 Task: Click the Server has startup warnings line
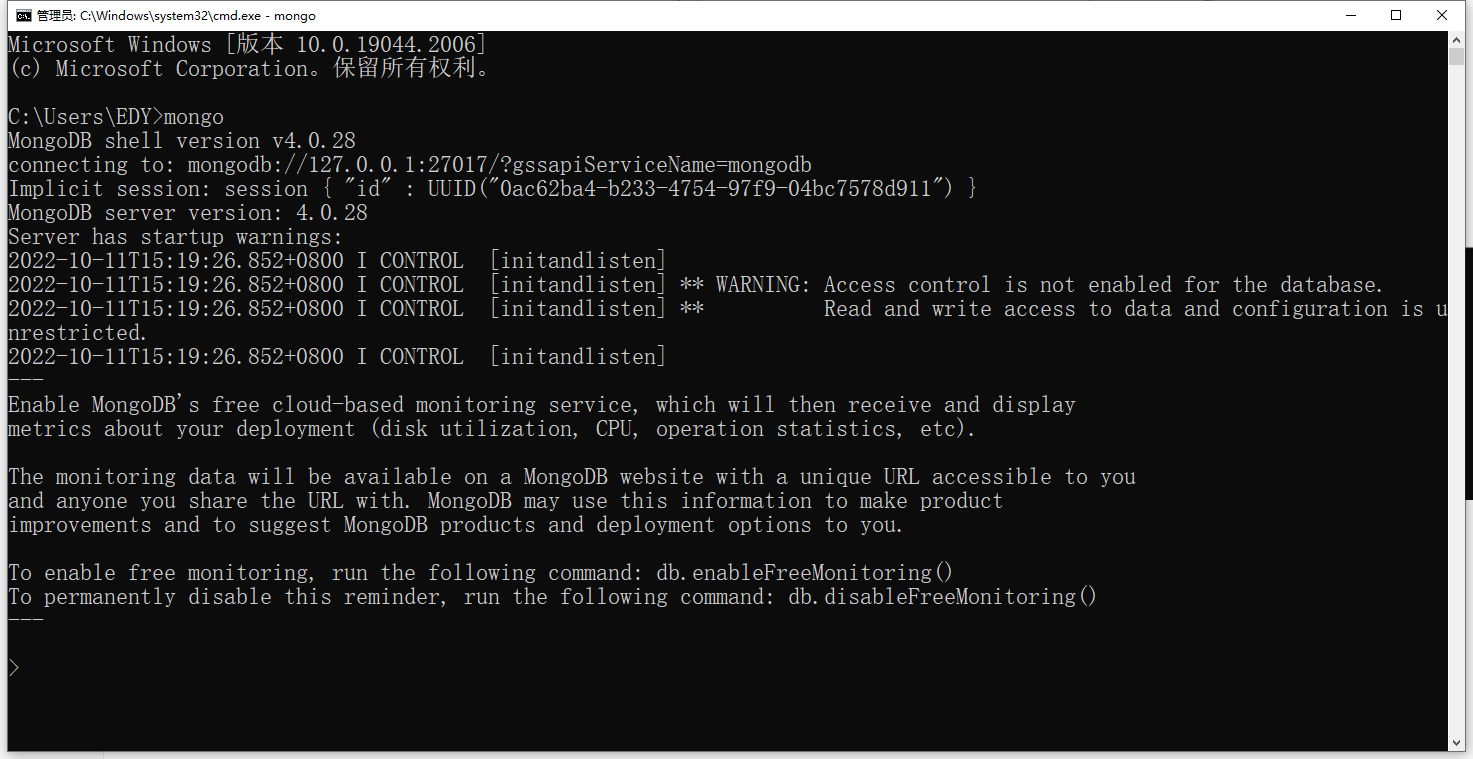click(176, 237)
